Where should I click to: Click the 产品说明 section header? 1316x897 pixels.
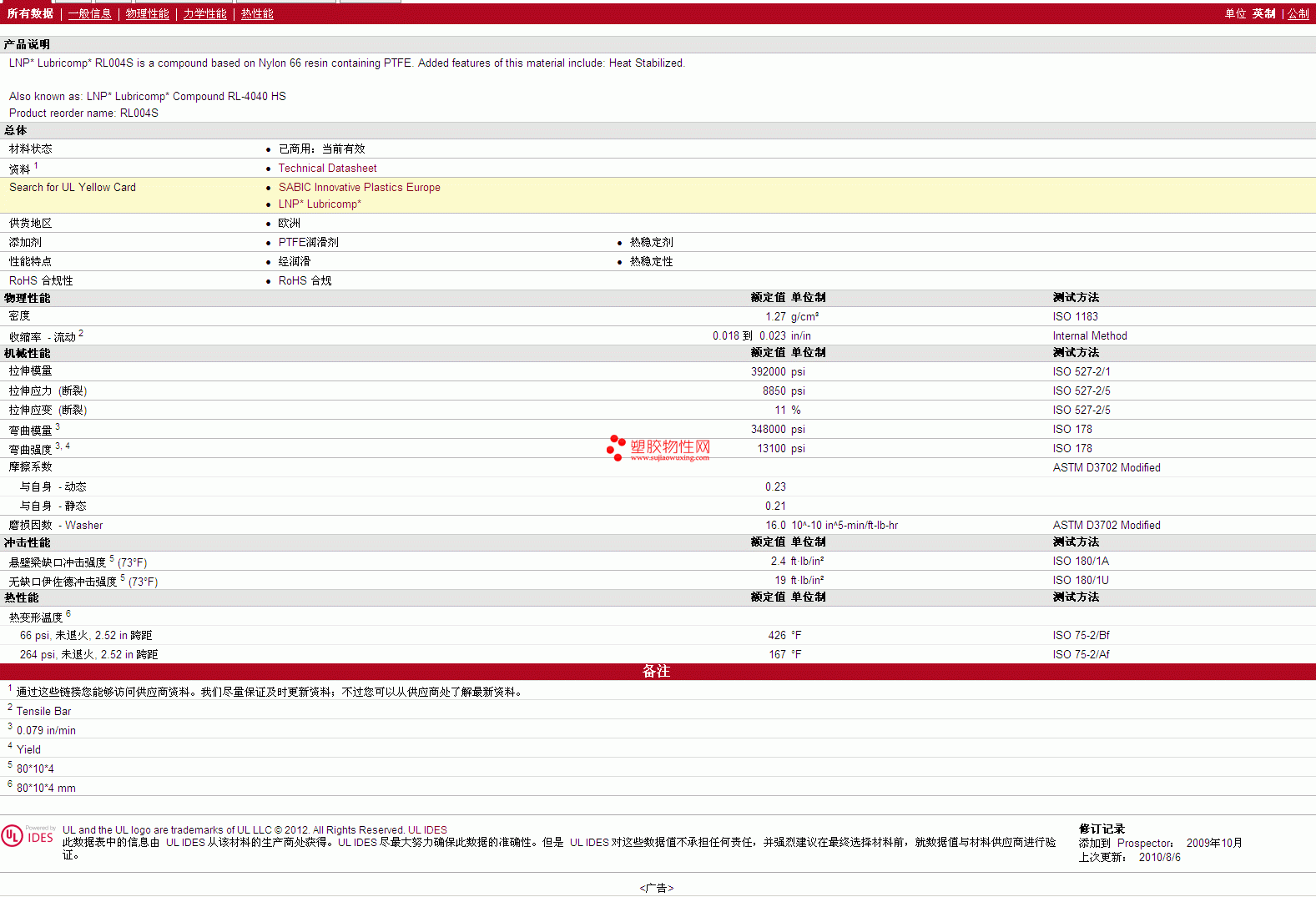pos(27,44)
